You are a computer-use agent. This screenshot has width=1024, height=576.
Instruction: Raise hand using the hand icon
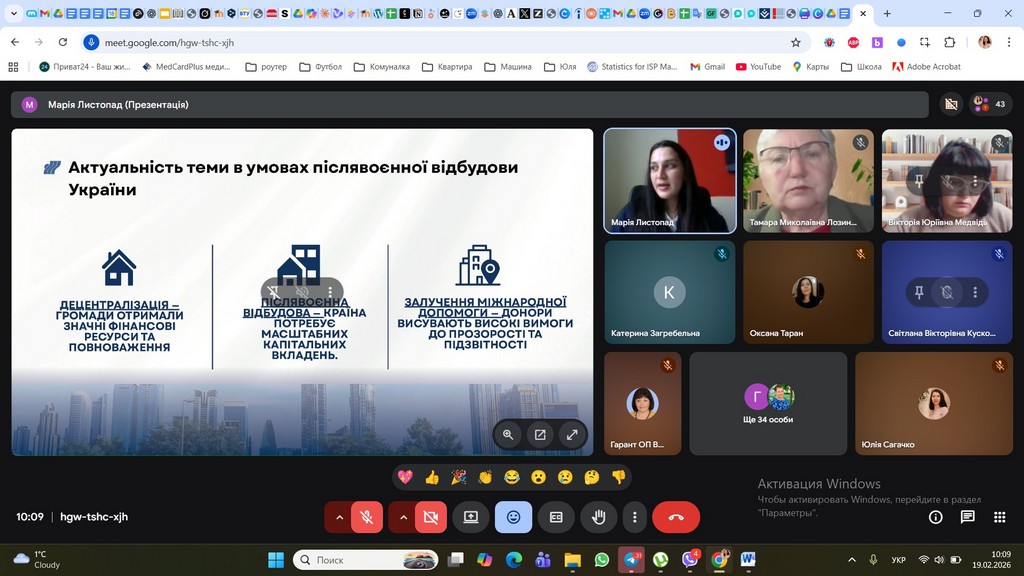click(x=599, y=517)
